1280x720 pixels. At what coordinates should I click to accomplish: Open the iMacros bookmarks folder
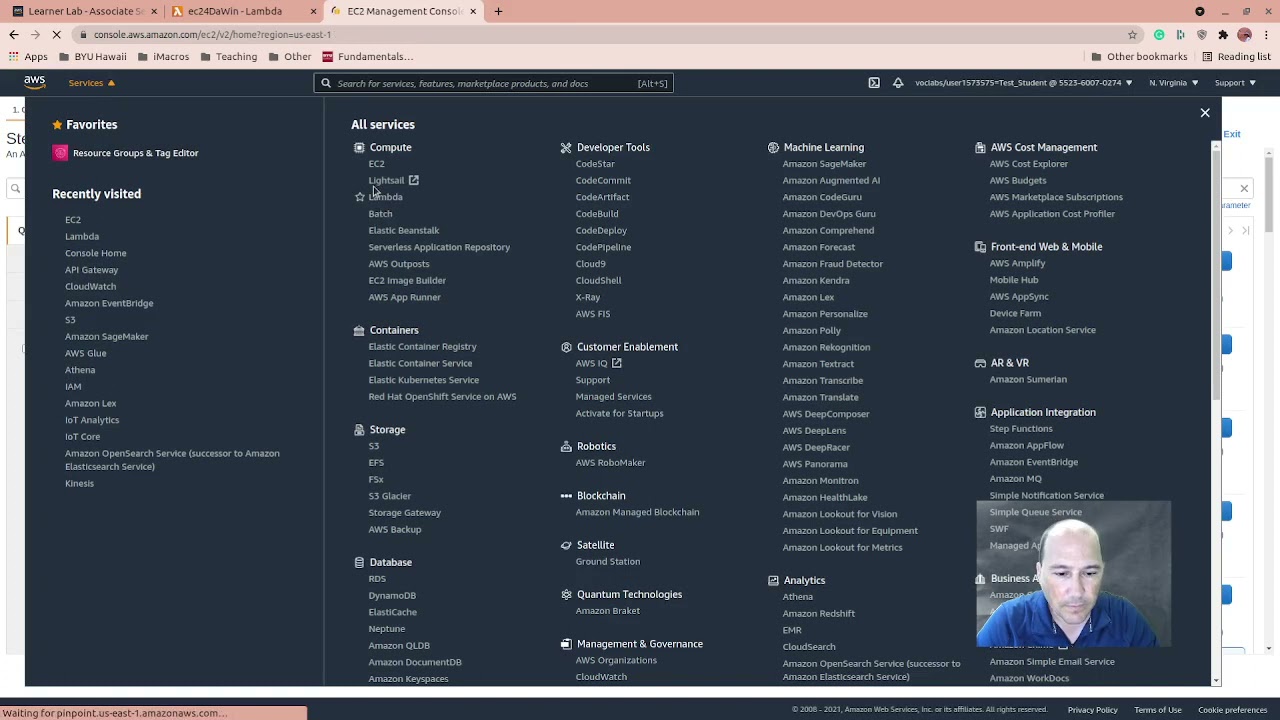click(163, 57)
